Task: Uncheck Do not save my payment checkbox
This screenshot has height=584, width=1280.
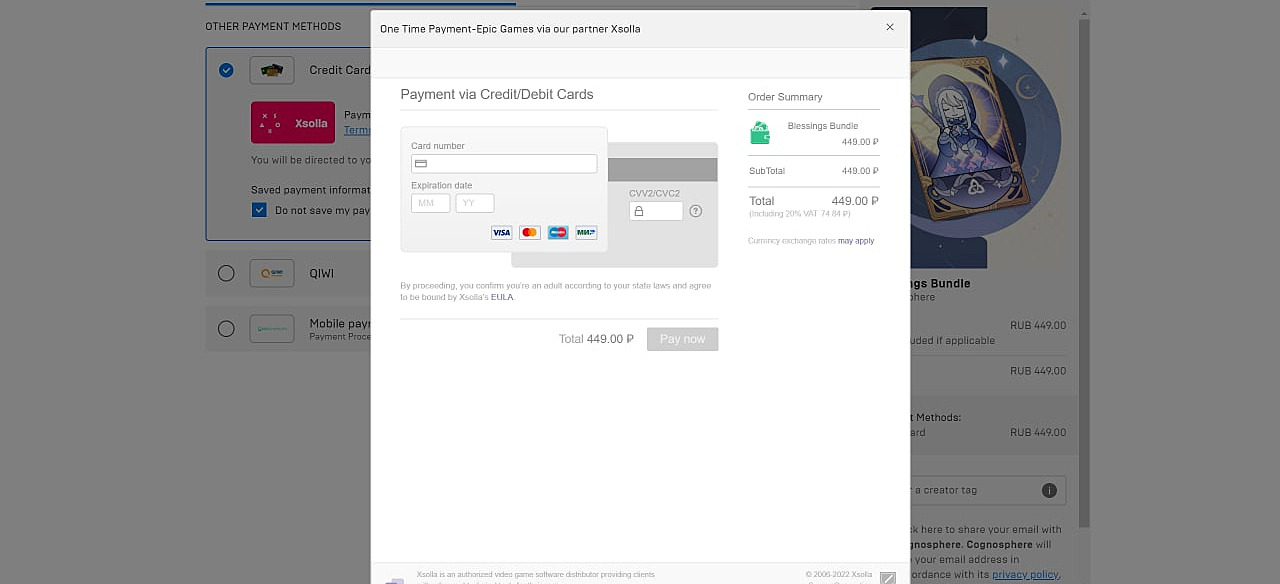Action: tap(259, 210)
